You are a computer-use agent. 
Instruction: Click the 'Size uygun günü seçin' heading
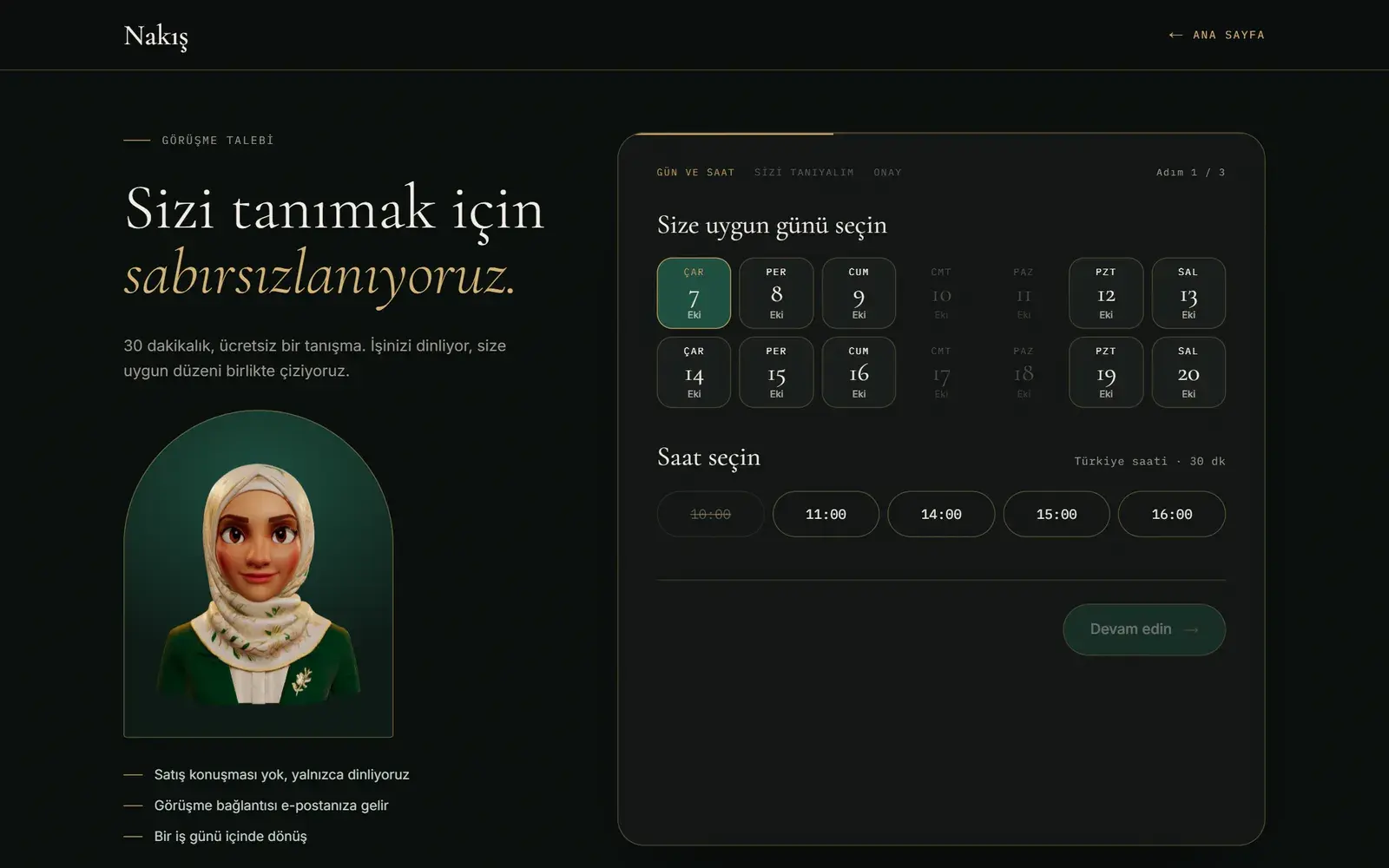pos(772,225)
